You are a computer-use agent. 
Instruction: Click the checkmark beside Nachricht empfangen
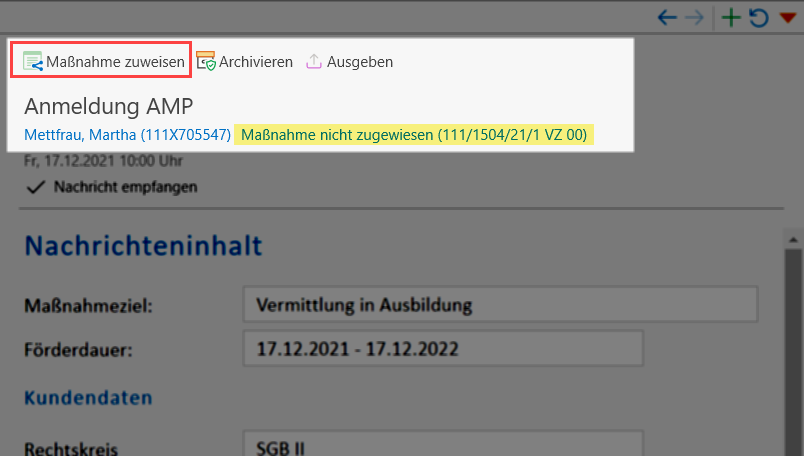tap(36, 187)
